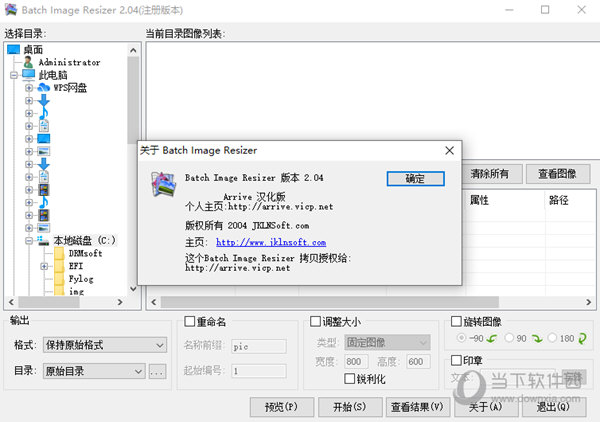Enable the 旋转图像 rotate image checkbox
This screenshot has width=600, height=422.
(456, 321)
